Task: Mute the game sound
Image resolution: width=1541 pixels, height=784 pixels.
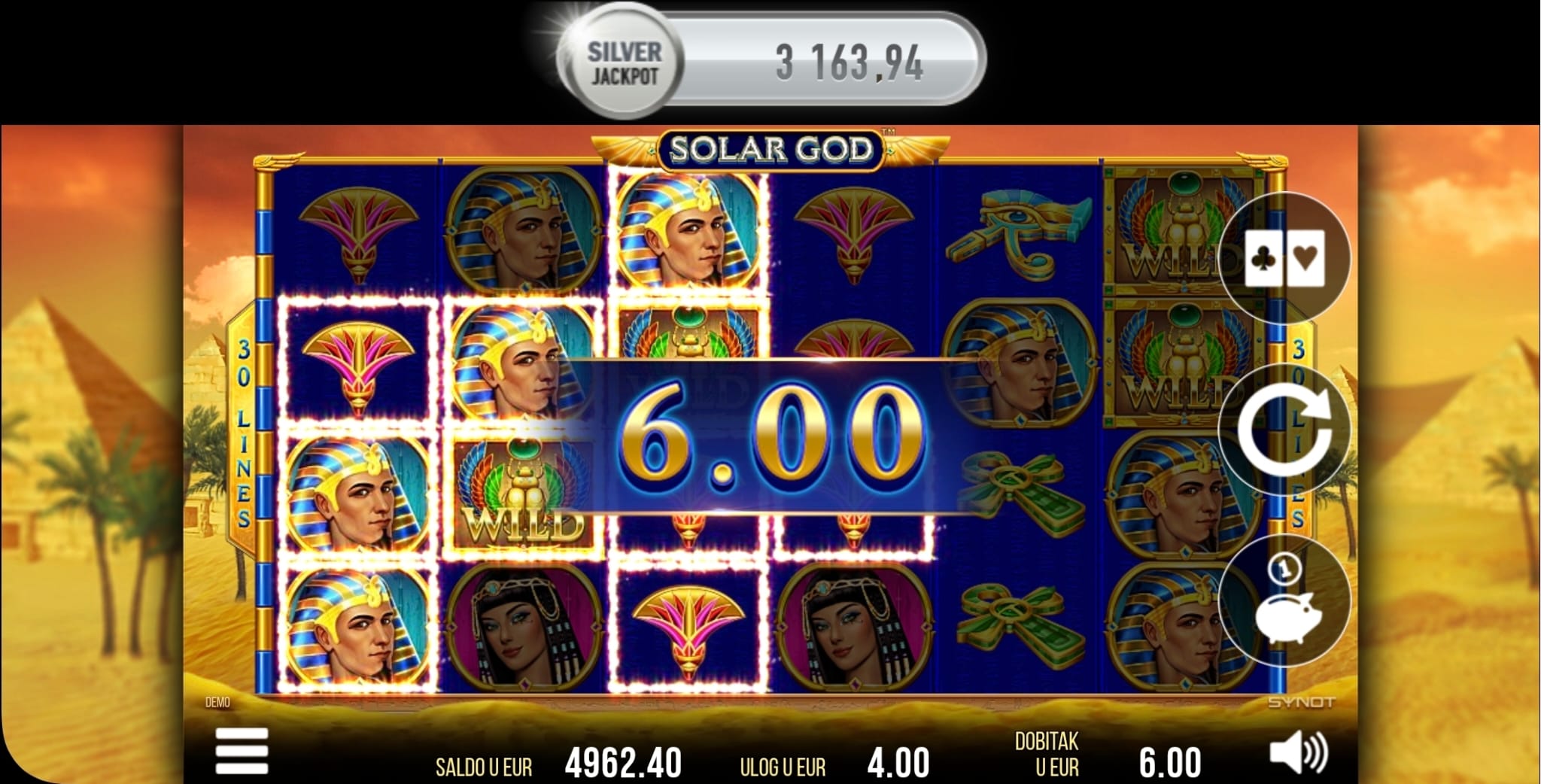Action: 1299,753
